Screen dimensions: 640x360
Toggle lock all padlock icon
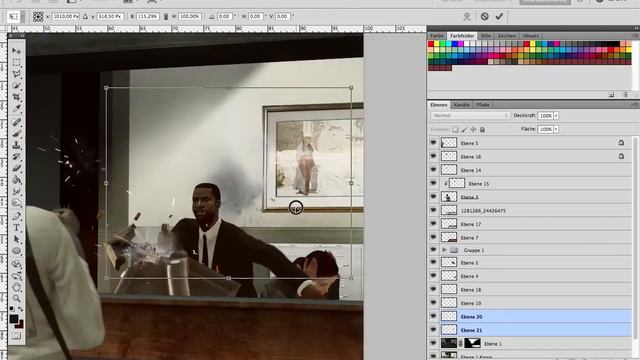pyautogui.click(x=482, y=129)
